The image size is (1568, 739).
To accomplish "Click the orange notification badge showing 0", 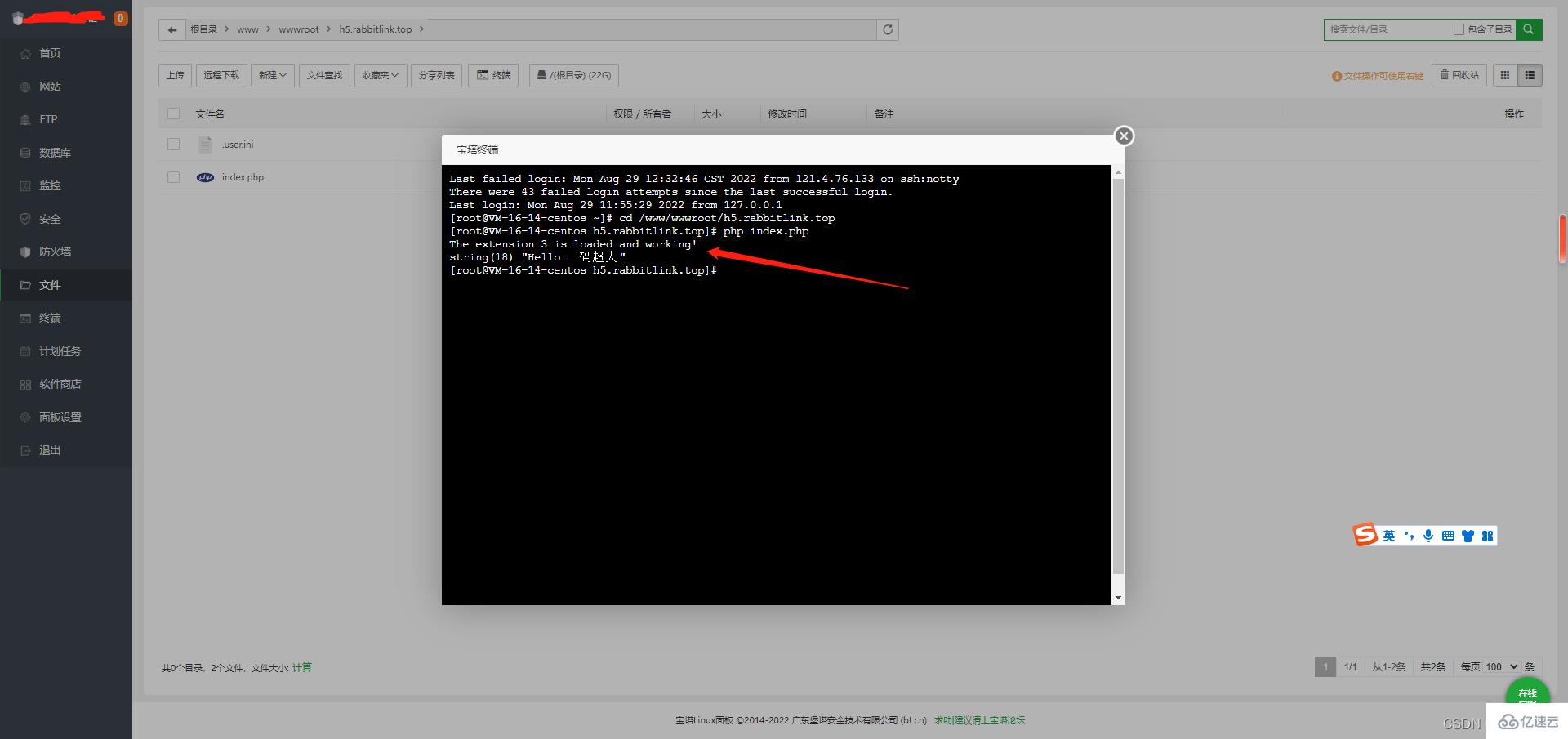I will pos(121,18).
